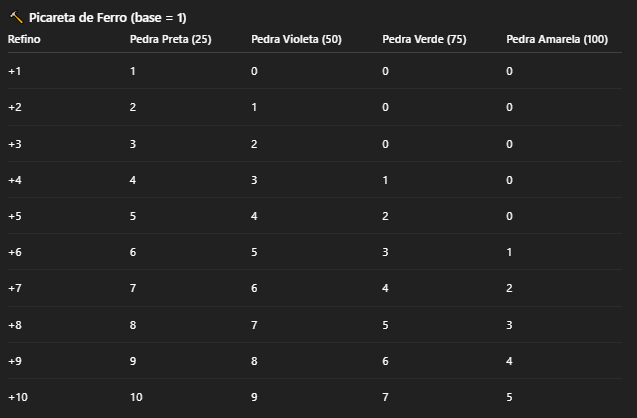
Task: Select the Pedra Preta (25) column header
Action: point(168,39)
